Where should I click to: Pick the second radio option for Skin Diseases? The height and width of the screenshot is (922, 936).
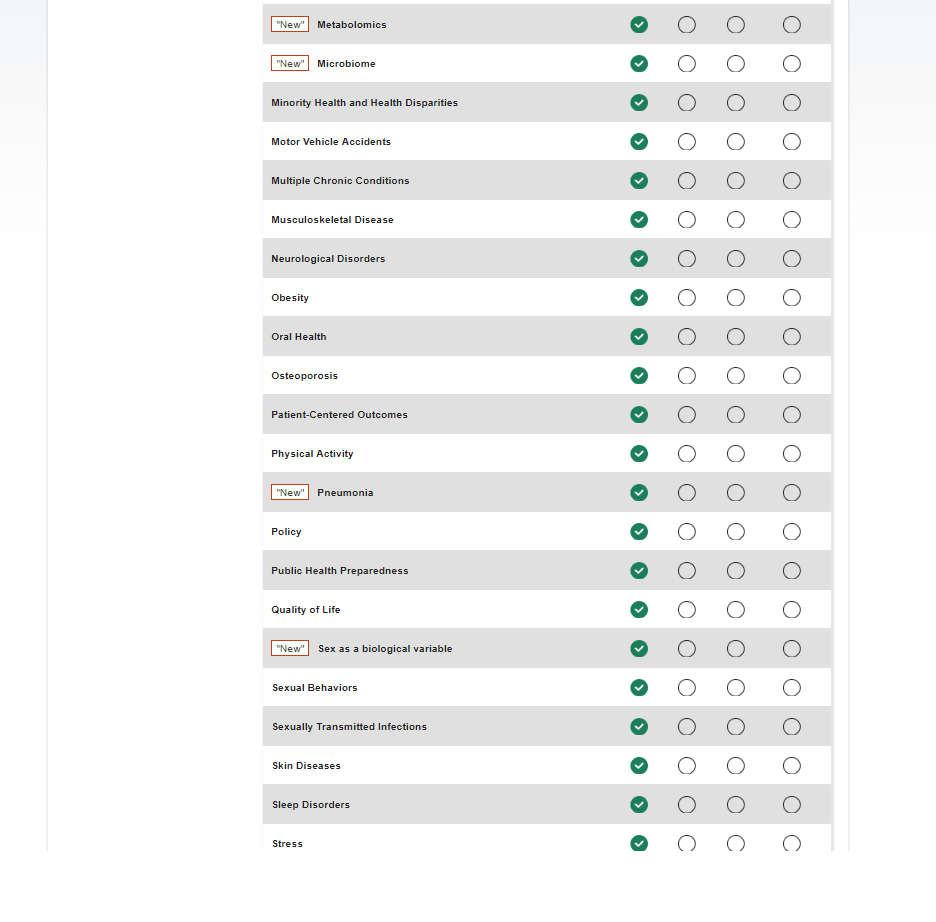point(687,766)
